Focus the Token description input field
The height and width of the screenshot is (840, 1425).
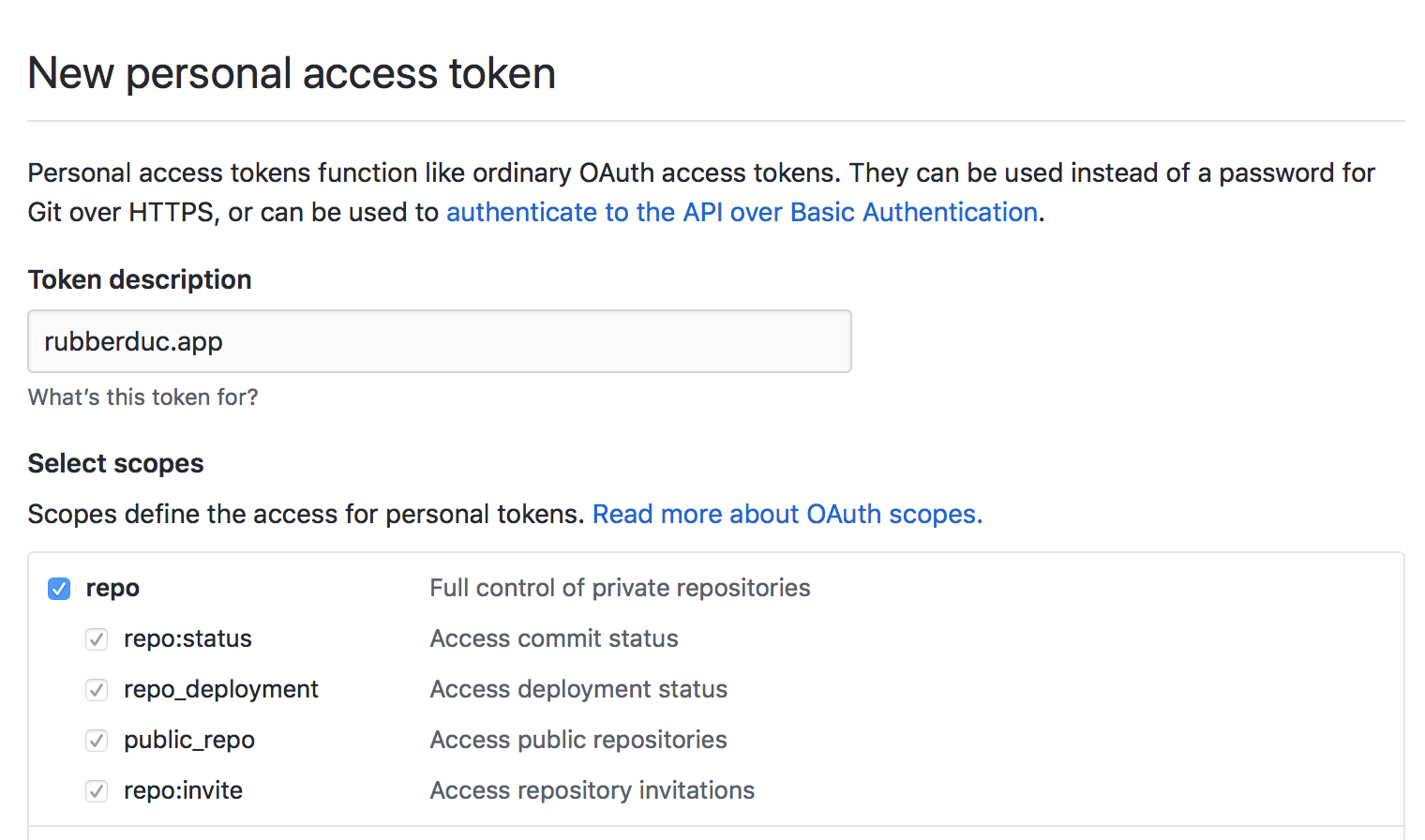pos(440,341)
